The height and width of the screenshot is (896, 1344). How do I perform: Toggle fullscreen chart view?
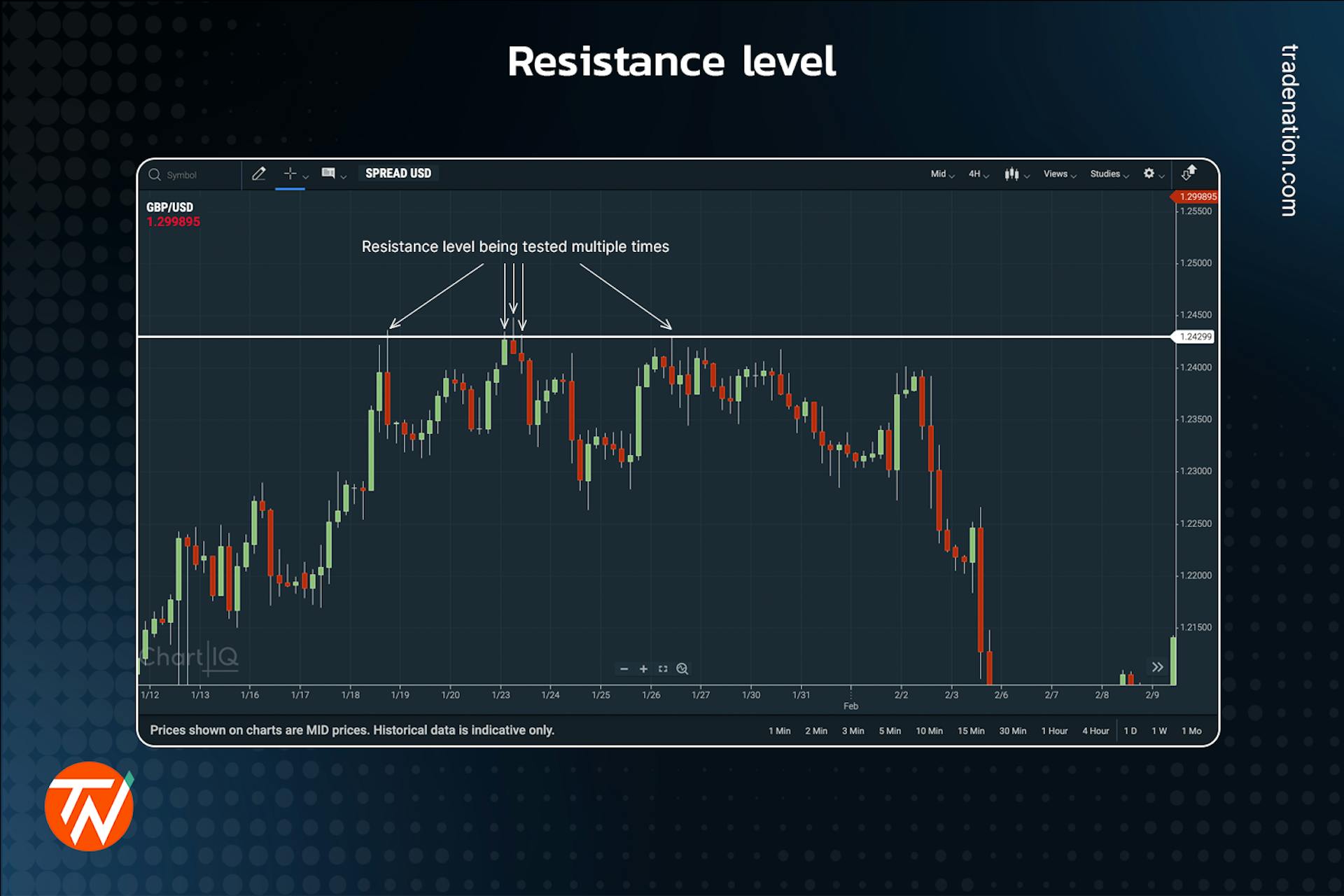662,668
